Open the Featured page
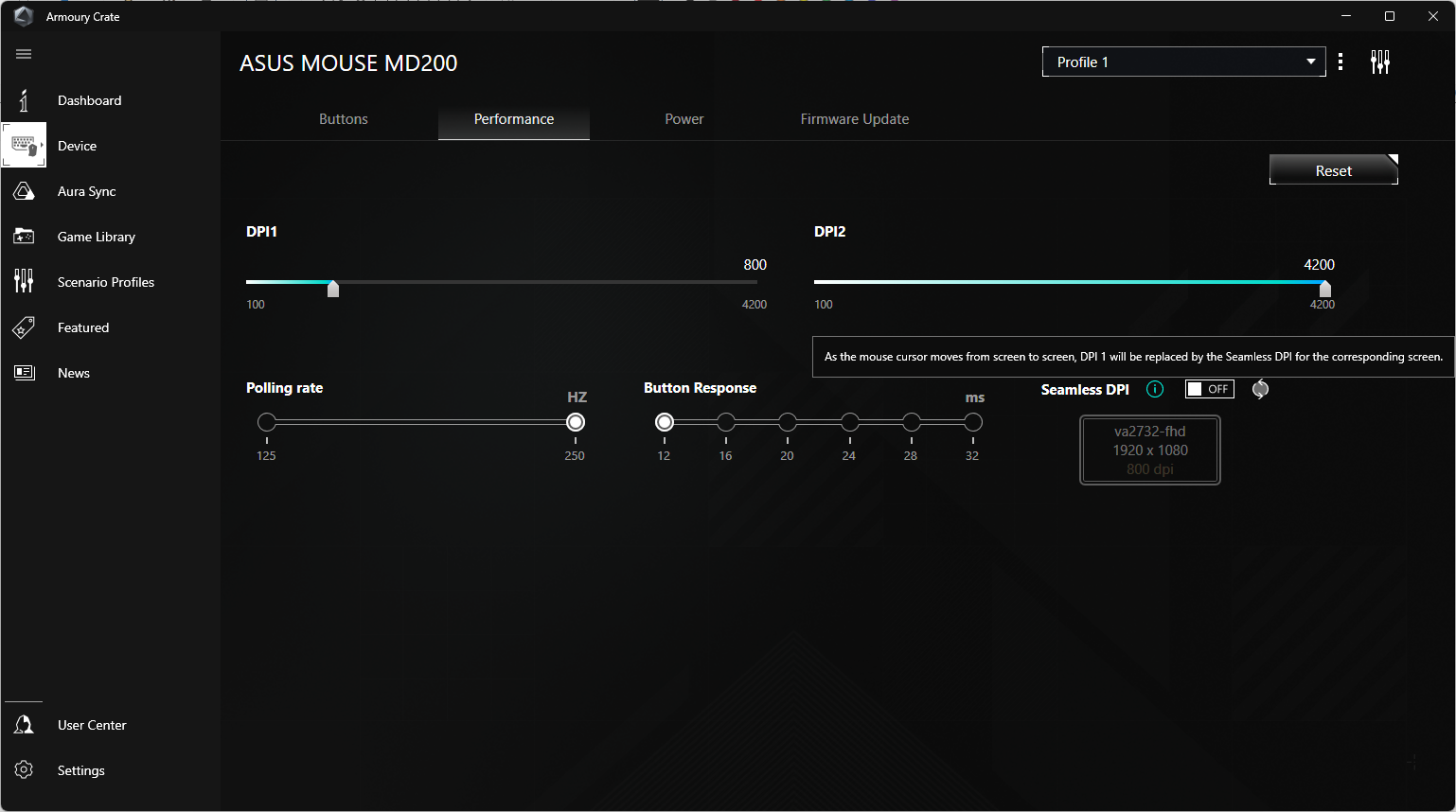The height and width of the screenshot is (812, 1456). (x=83, y=327)
